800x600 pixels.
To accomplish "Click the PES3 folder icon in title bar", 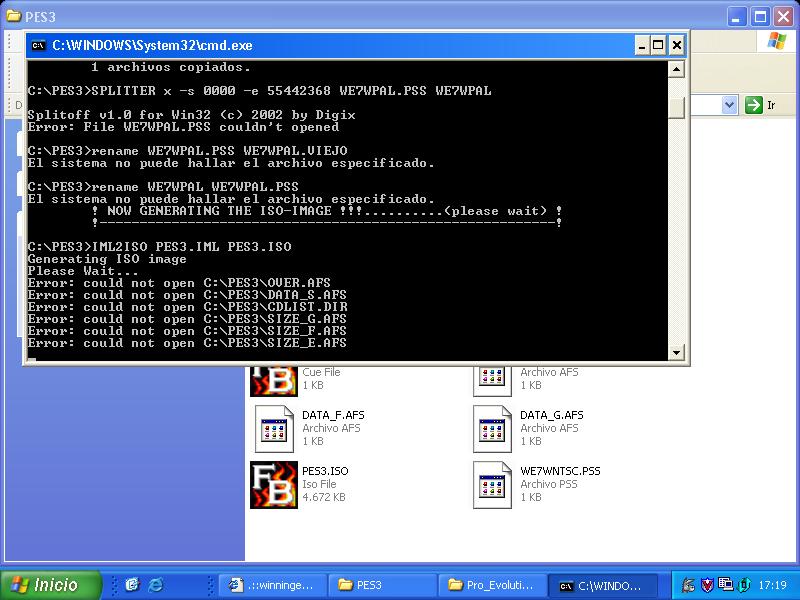I will point(14,16).
